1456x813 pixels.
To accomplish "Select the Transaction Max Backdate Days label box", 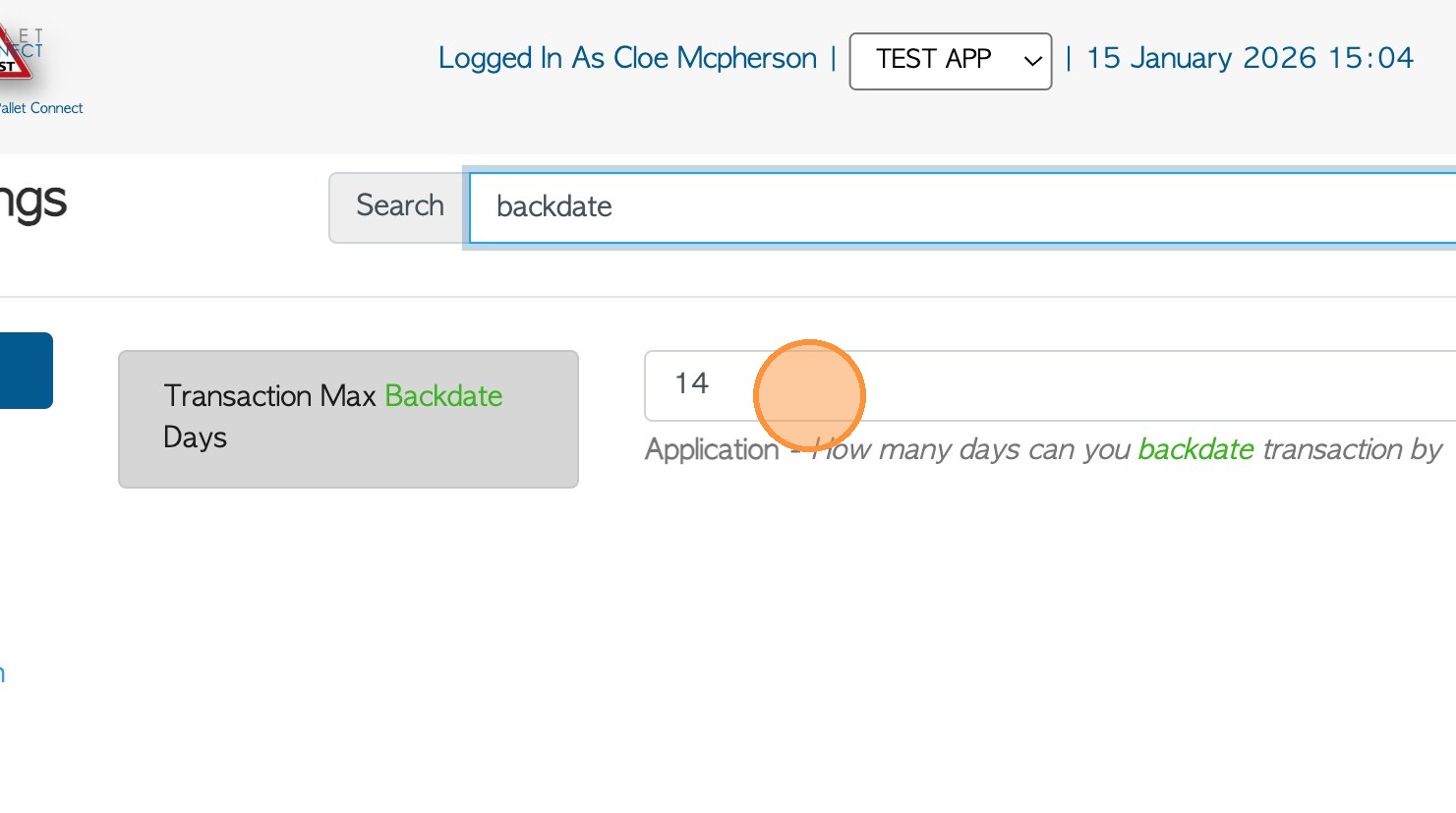I will click(348, 419).
